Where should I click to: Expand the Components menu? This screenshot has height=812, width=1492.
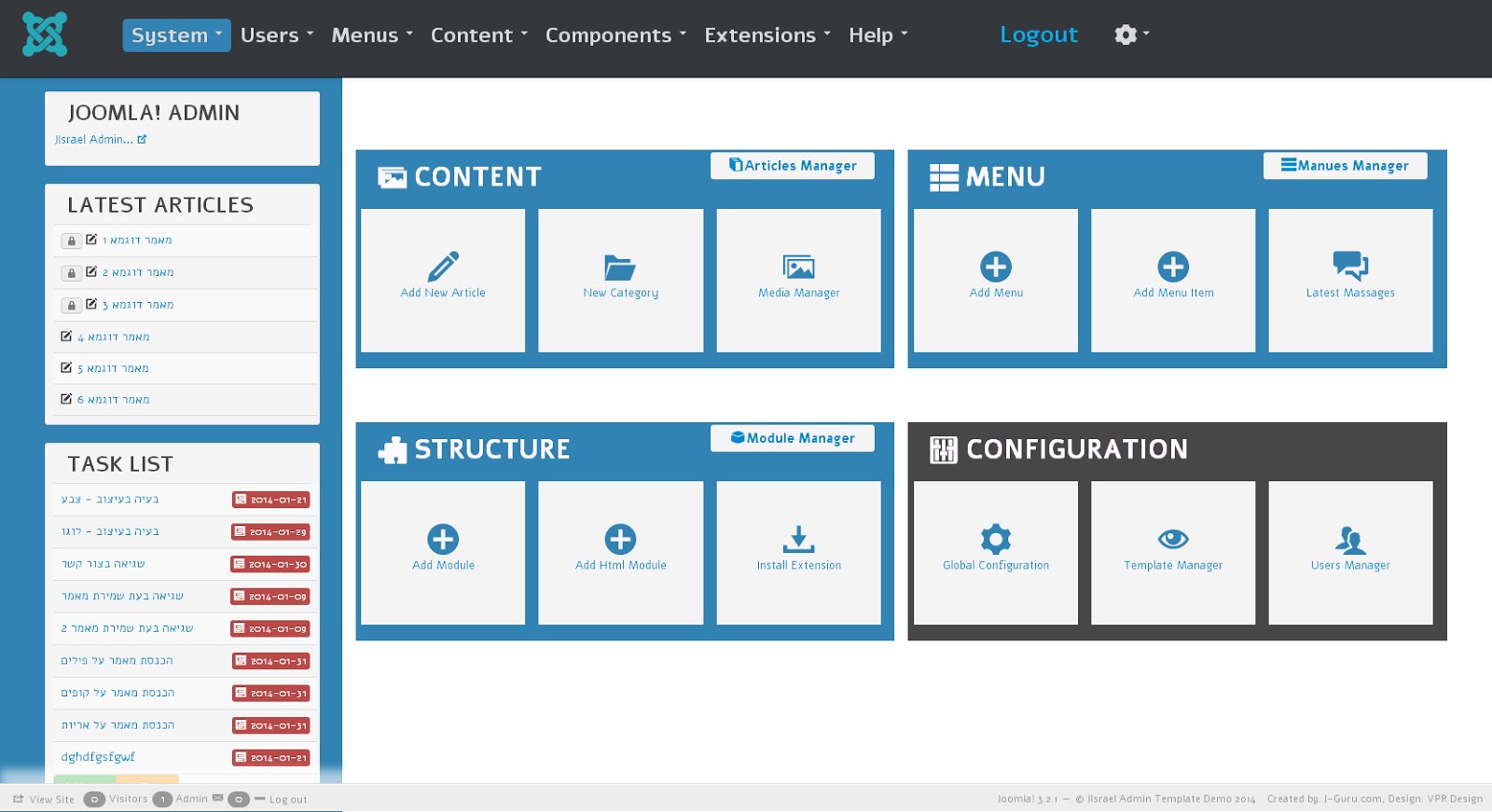(x=615, y=35)
